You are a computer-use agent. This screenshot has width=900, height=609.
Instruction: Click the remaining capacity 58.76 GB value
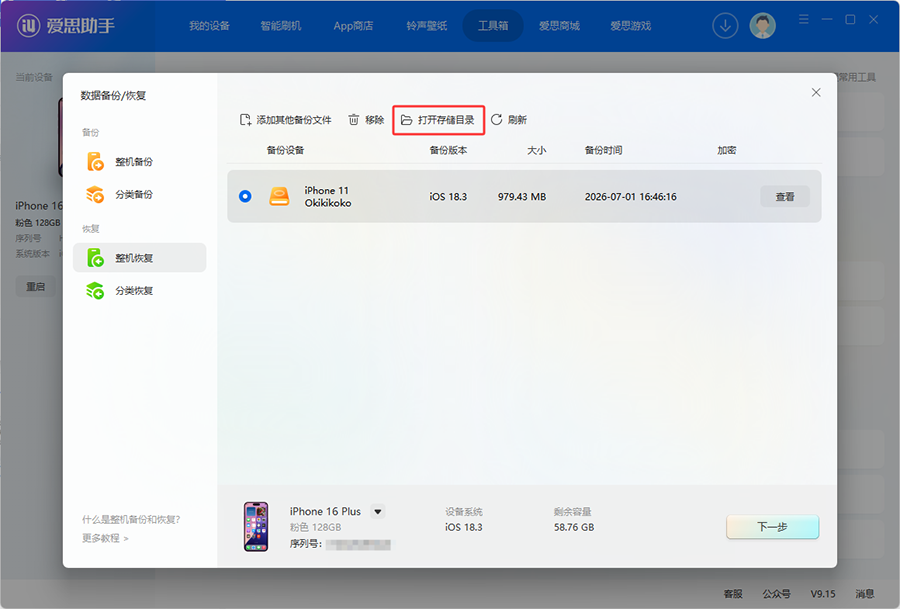[574, 527]
